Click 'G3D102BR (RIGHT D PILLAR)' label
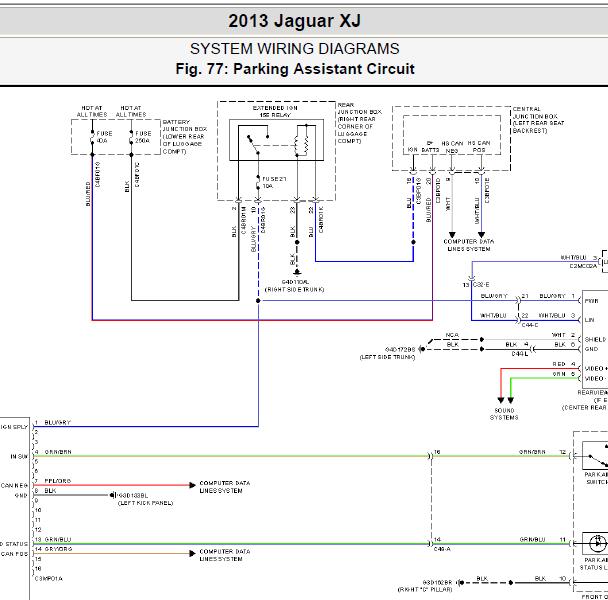 tap(425, 586)
